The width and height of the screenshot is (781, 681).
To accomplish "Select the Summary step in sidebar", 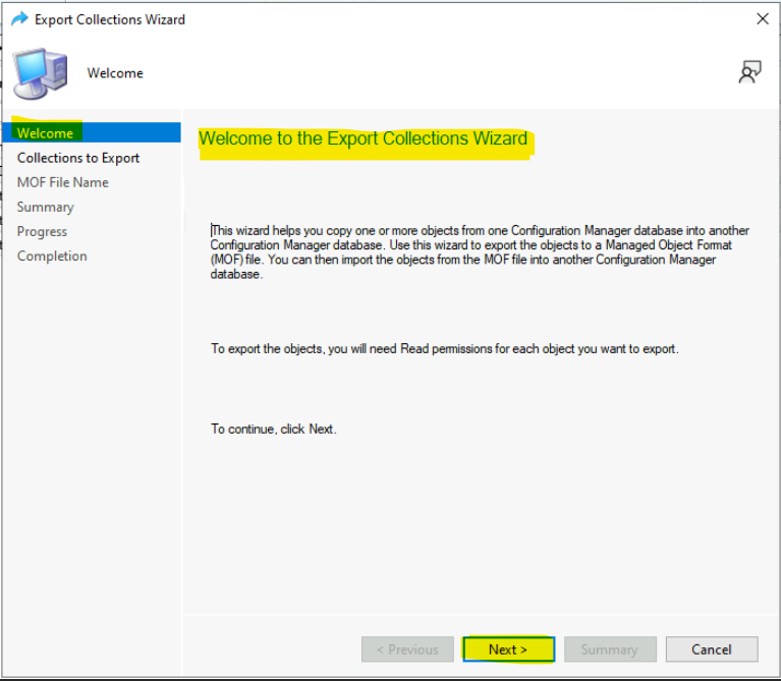I will (45, 207).
